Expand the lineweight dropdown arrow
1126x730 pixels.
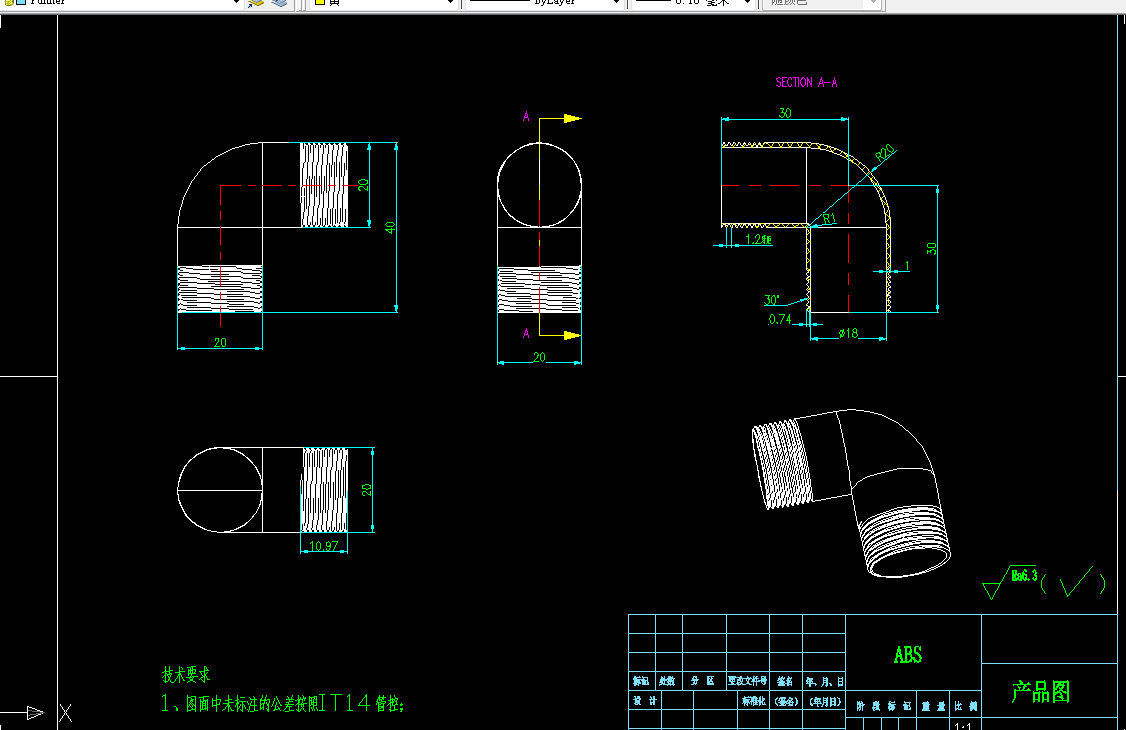[748, 3]
